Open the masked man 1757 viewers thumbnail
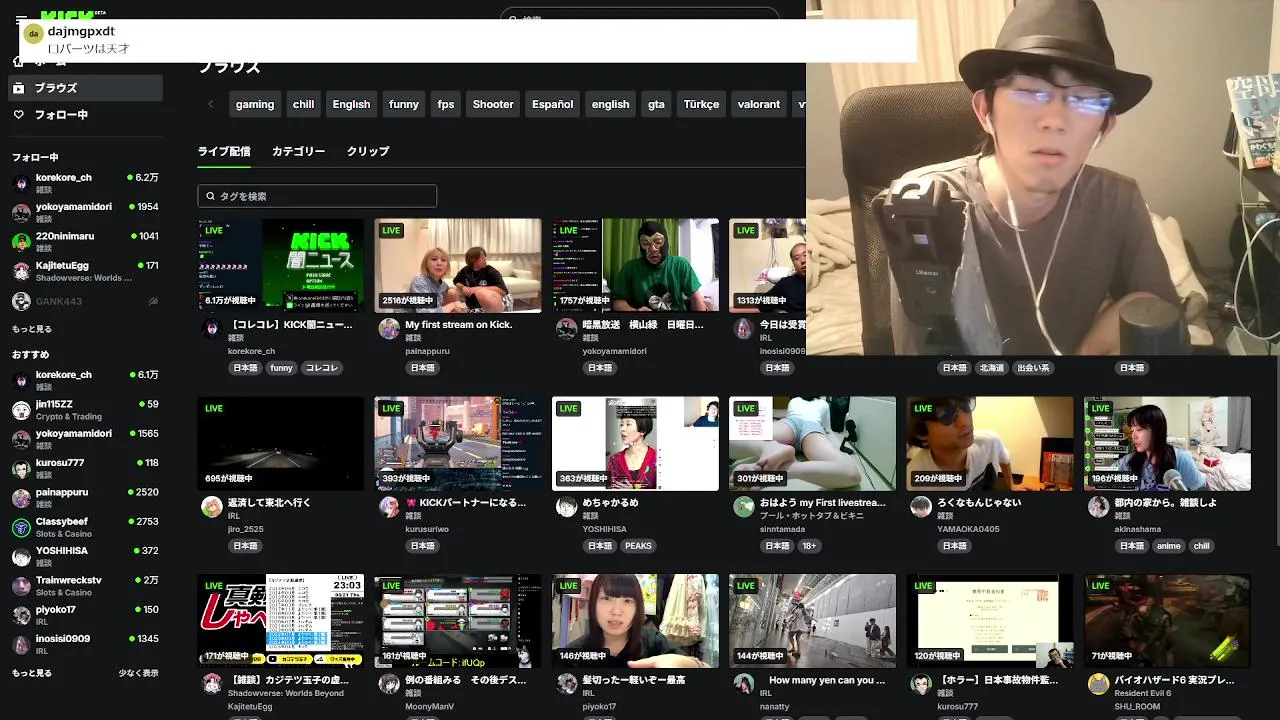Screen dimensions: 1280x720 (635, 266)
